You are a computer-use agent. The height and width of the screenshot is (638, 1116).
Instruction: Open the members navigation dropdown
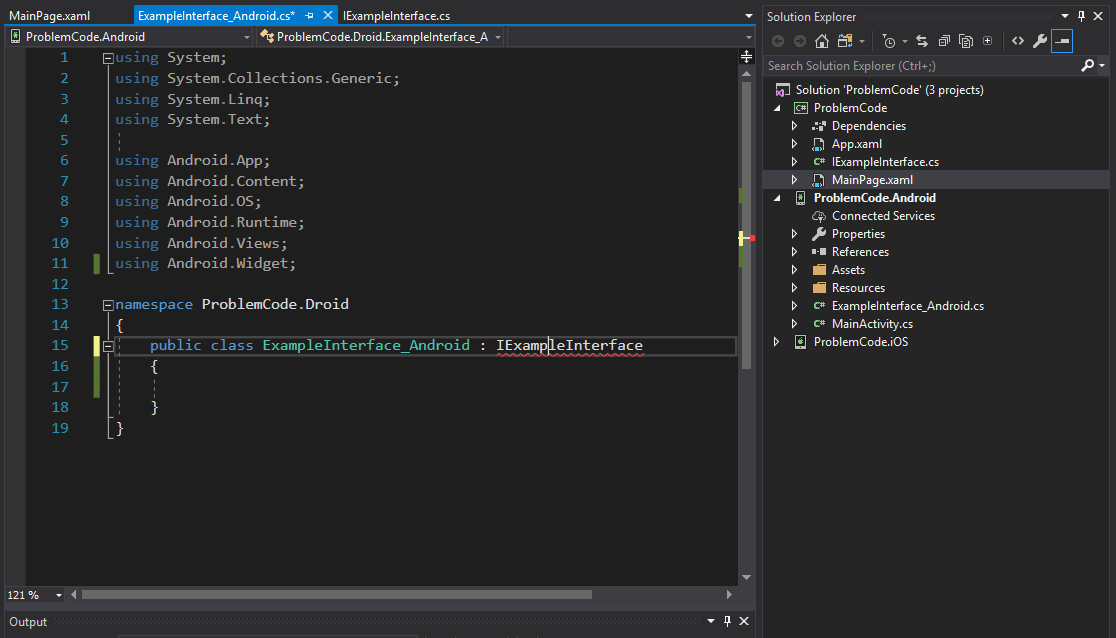pyautogui.click(x=748, y=37)
